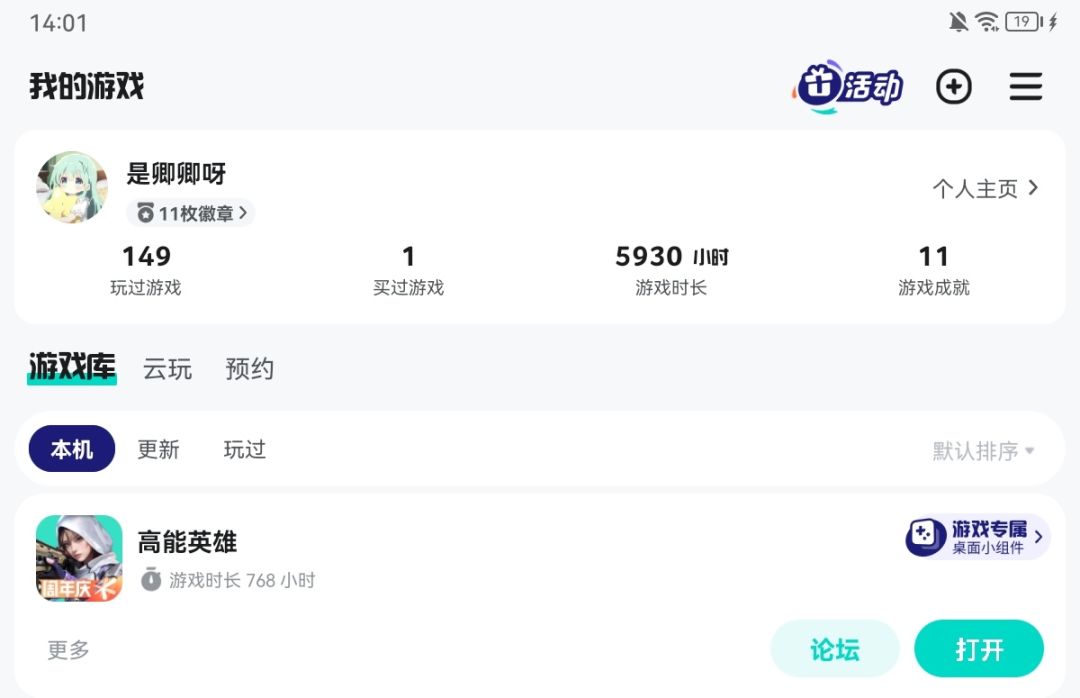Open the 高能英雄 game icon

click(x=79, y=558)
